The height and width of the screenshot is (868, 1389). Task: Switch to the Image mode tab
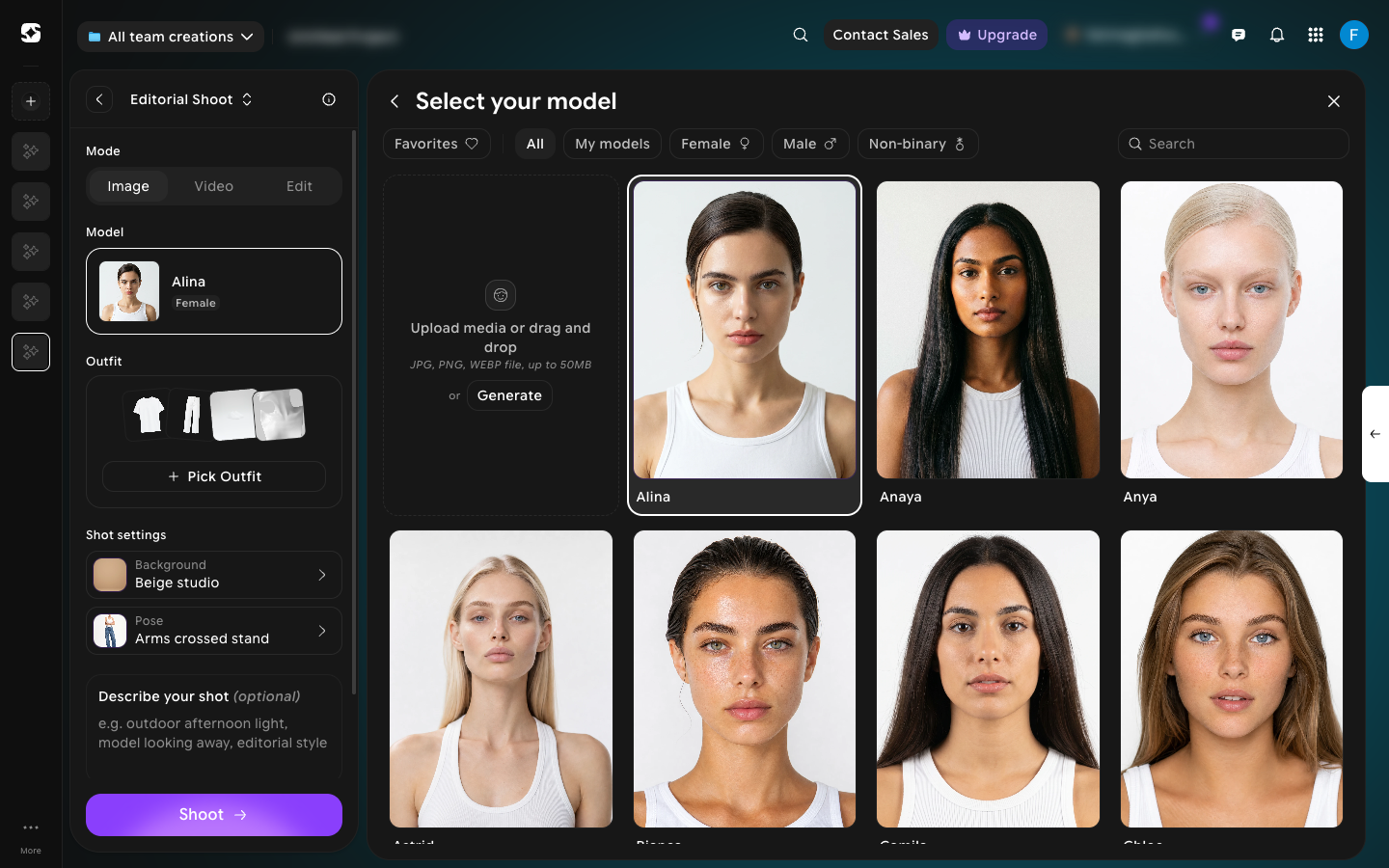pyautogui.click(x=128, y=186)
